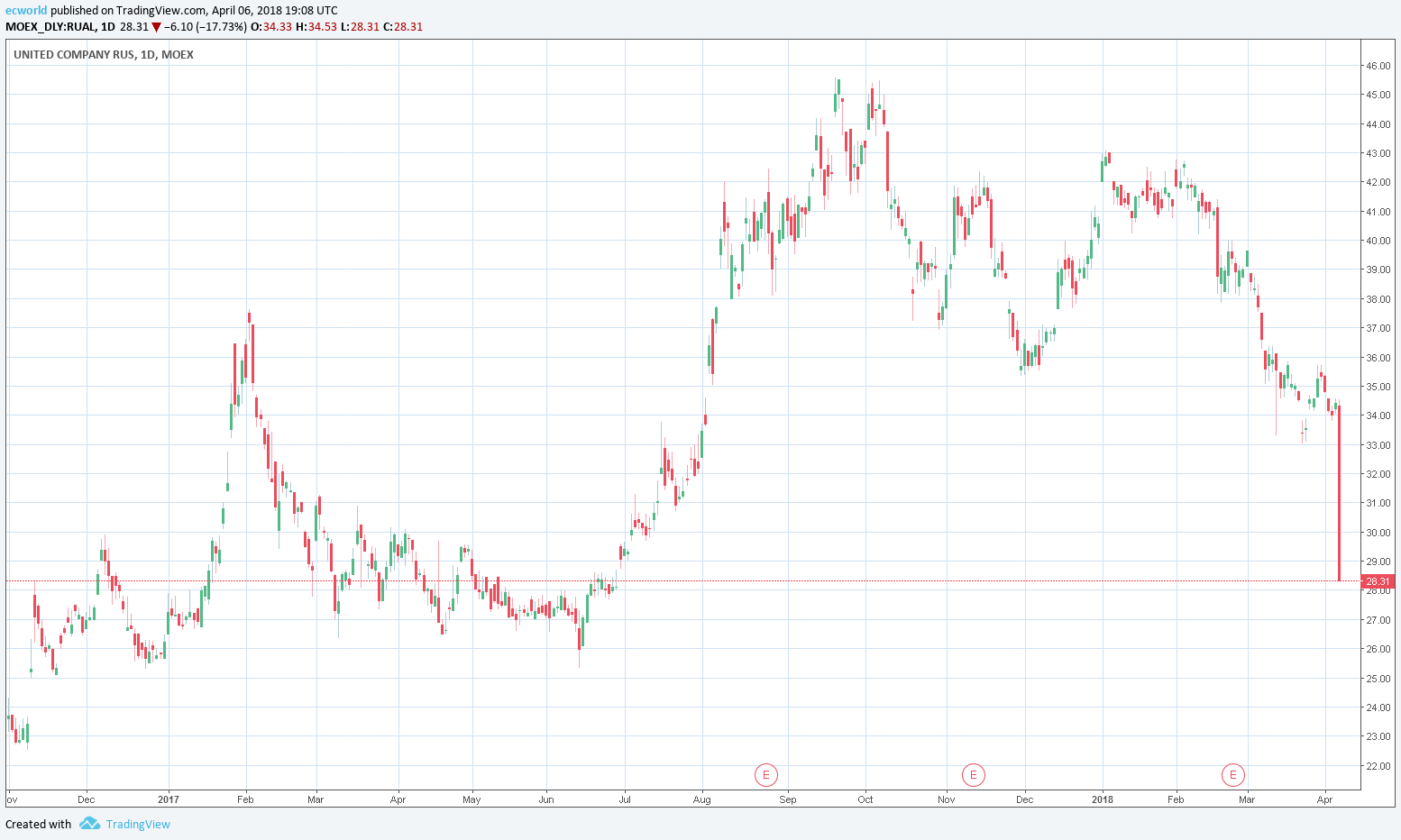Click the 2018 label on time axis
Image resolution: width=1401 pixels, height=840 pixels.
click(x=1102, y=799)
